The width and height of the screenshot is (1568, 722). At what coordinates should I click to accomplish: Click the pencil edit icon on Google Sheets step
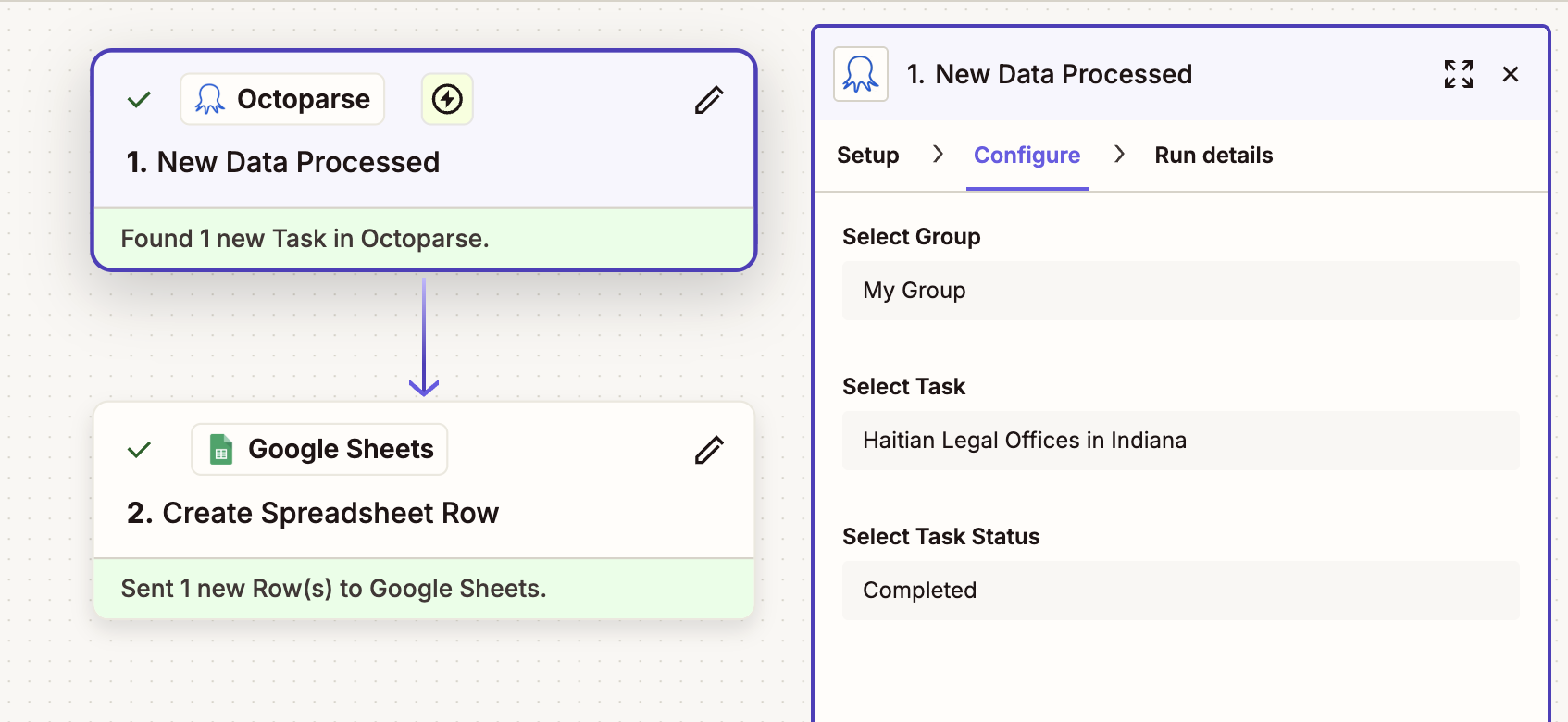pyautogui.click(x=709, y=450)
